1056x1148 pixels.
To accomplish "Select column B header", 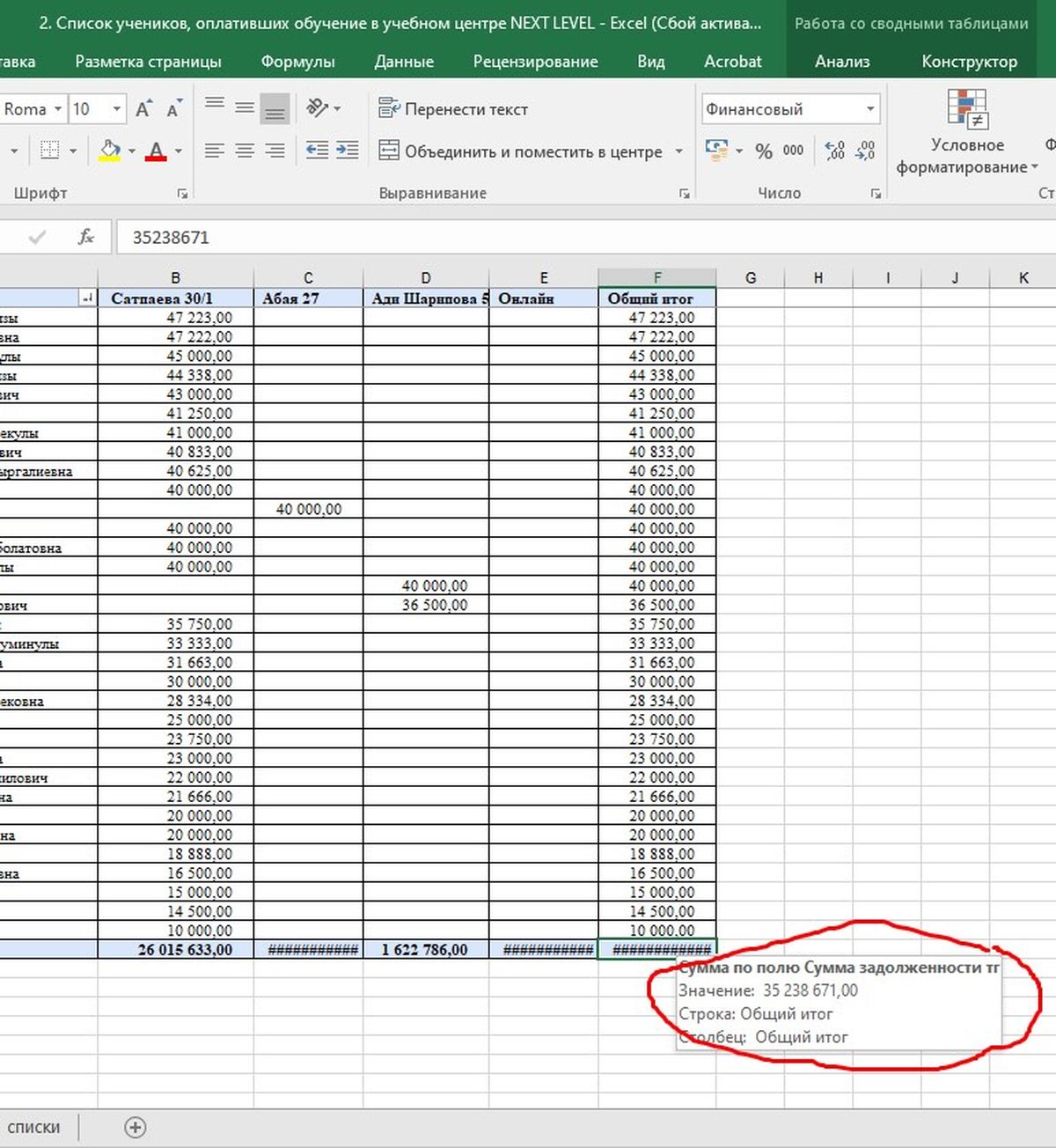I will 175,277.
